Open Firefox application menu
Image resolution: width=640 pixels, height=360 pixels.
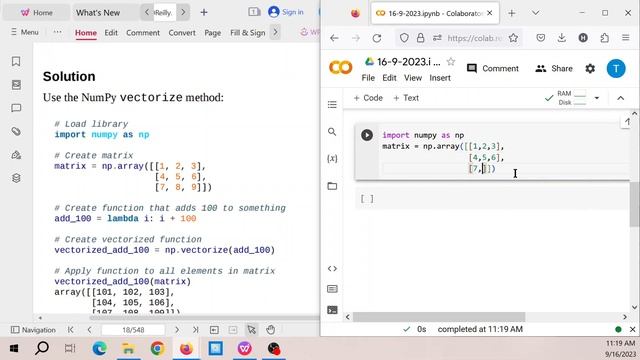(626, 38)
